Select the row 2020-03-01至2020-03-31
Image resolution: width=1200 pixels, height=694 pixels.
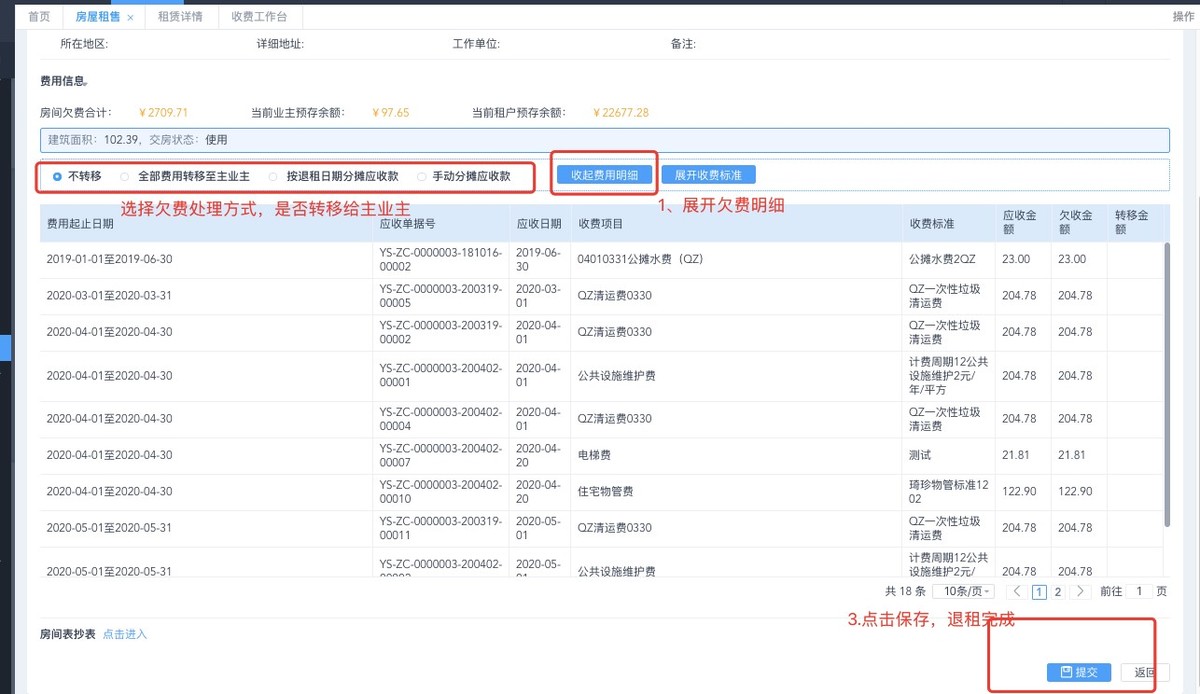pos(601,296)
